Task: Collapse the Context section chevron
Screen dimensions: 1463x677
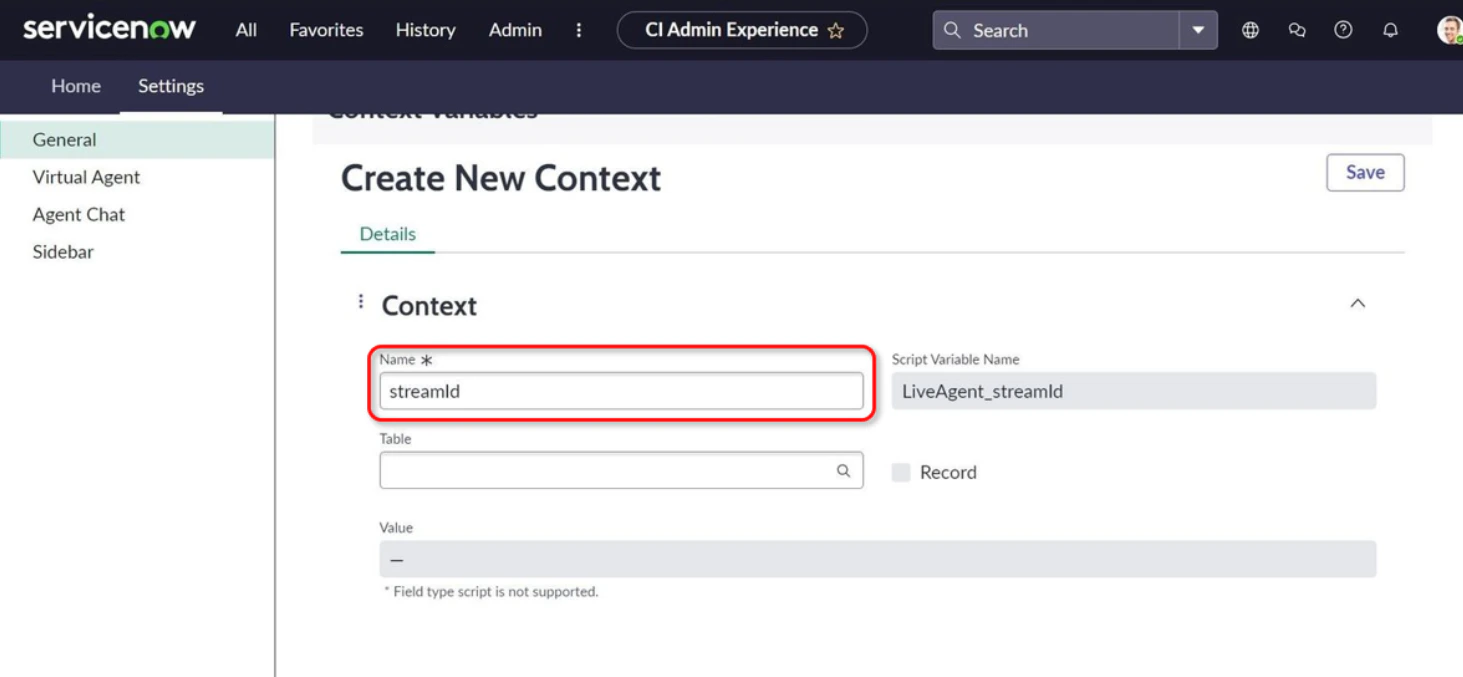Action: pyautogui.click(x=1357, y=302)
